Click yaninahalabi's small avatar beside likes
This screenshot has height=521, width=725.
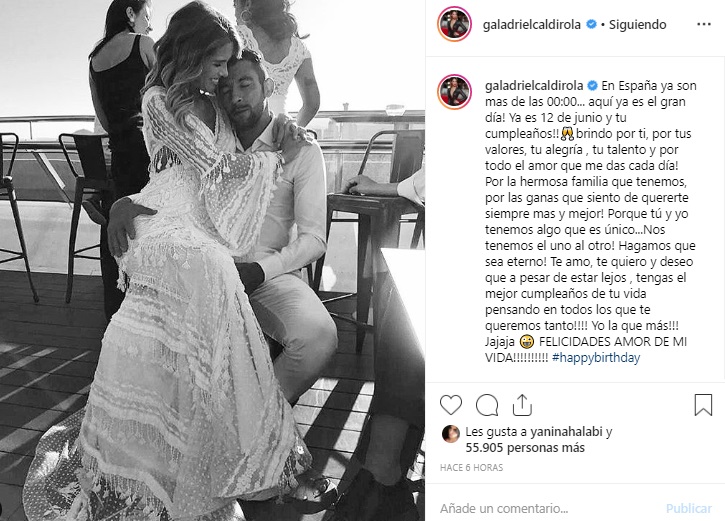[451, 434]
